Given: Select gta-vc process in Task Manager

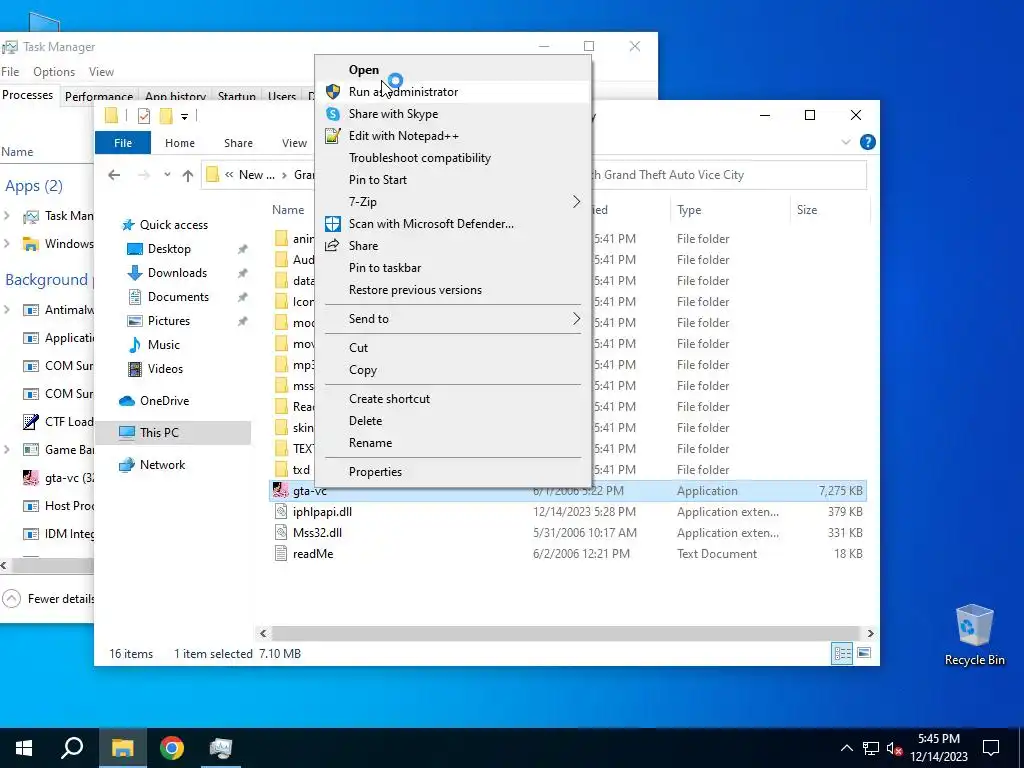Looking at the screenshot, I should (x=59, y=478).
